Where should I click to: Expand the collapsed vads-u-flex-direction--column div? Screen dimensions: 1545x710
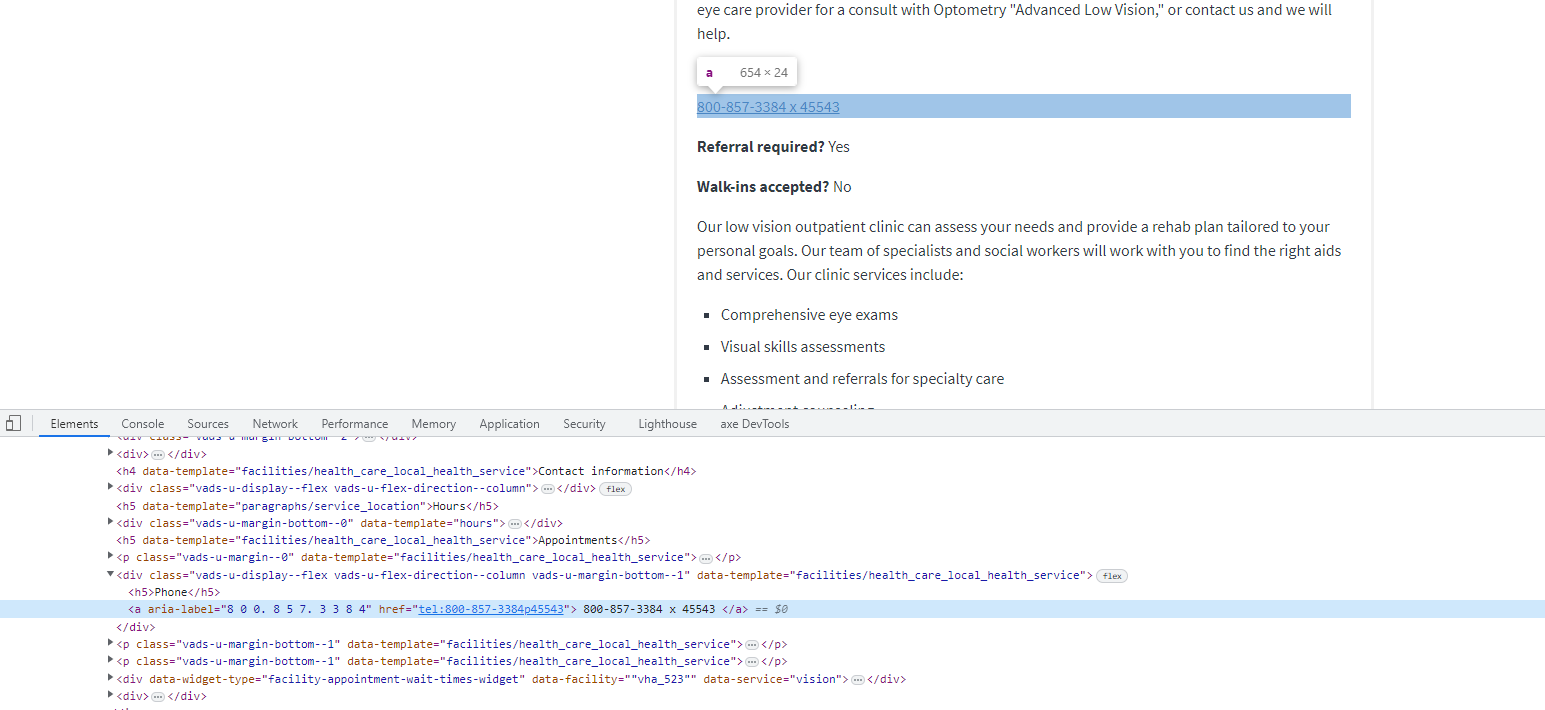[x=111, y=488]
